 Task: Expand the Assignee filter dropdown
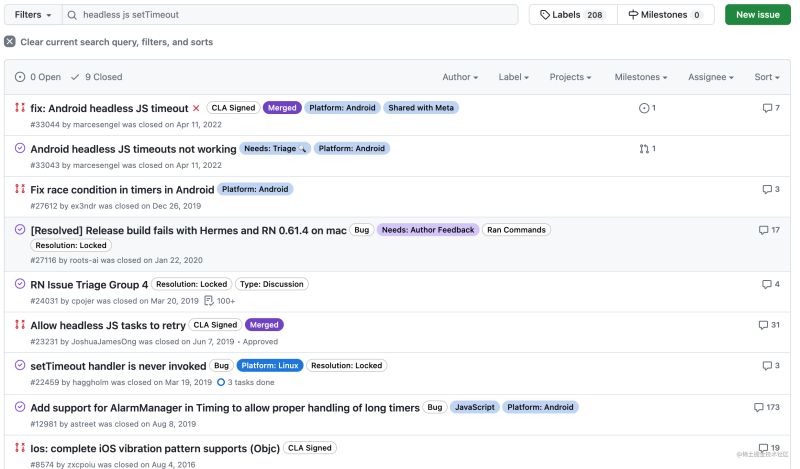pos(711,77)
